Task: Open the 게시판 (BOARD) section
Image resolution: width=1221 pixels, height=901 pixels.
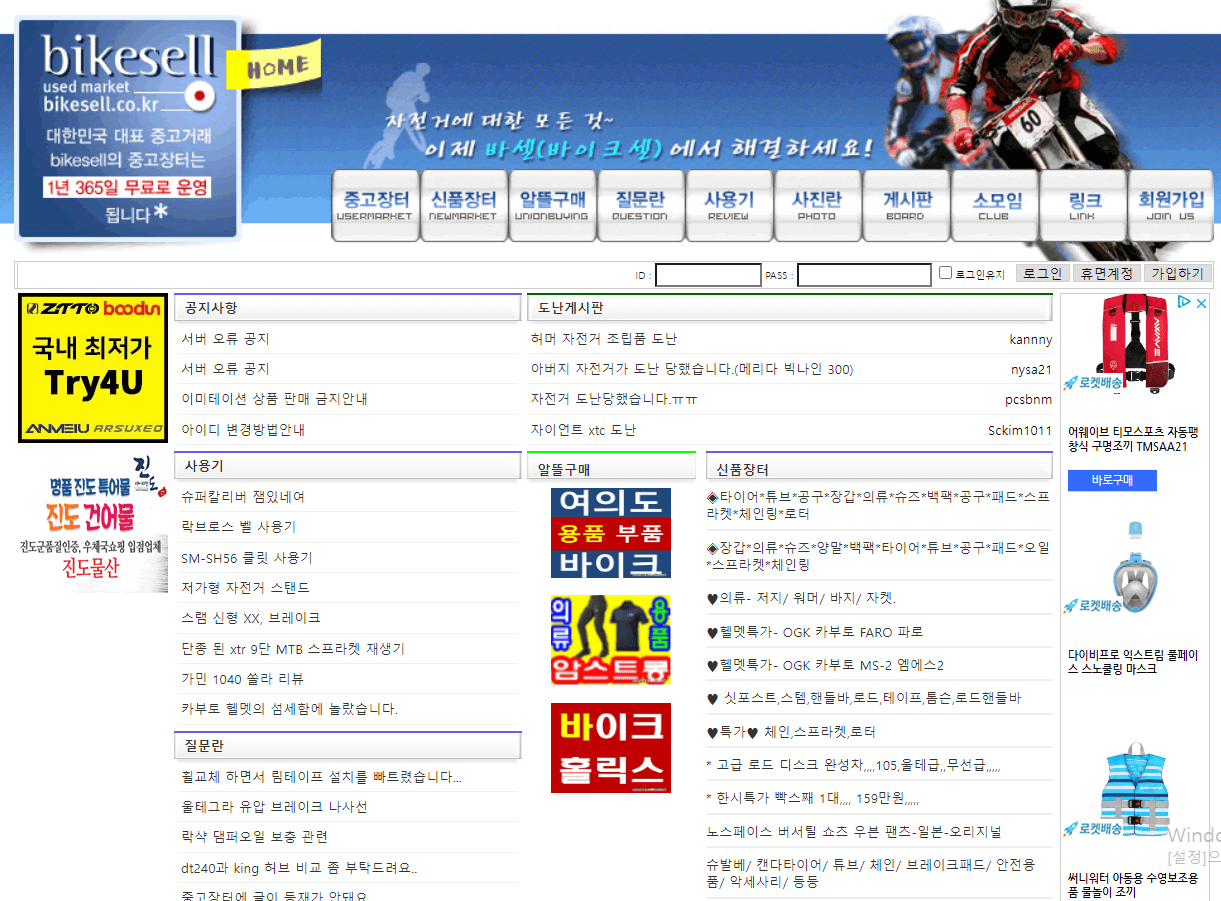Action: pyautogui.click(x=905, y=205)
